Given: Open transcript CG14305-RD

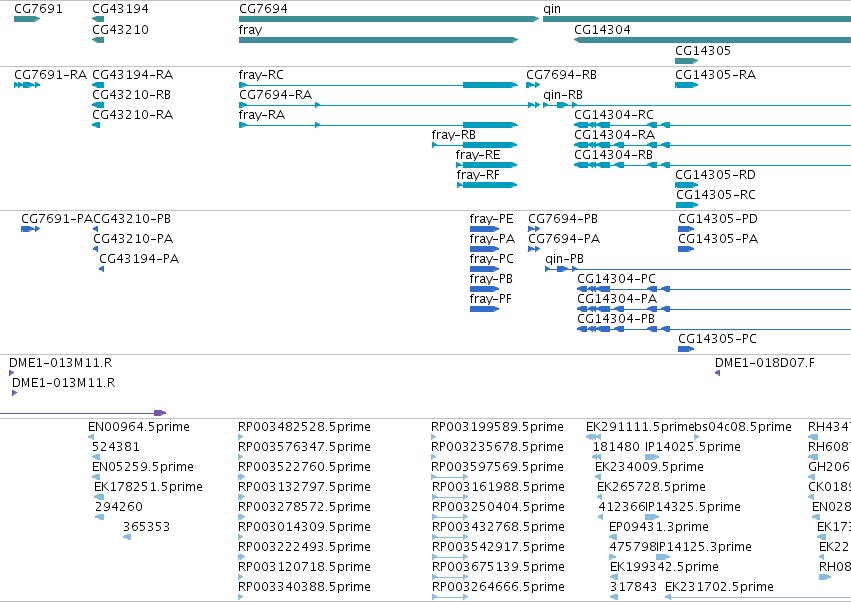Looking at the screenshot, I should (715, 175).
